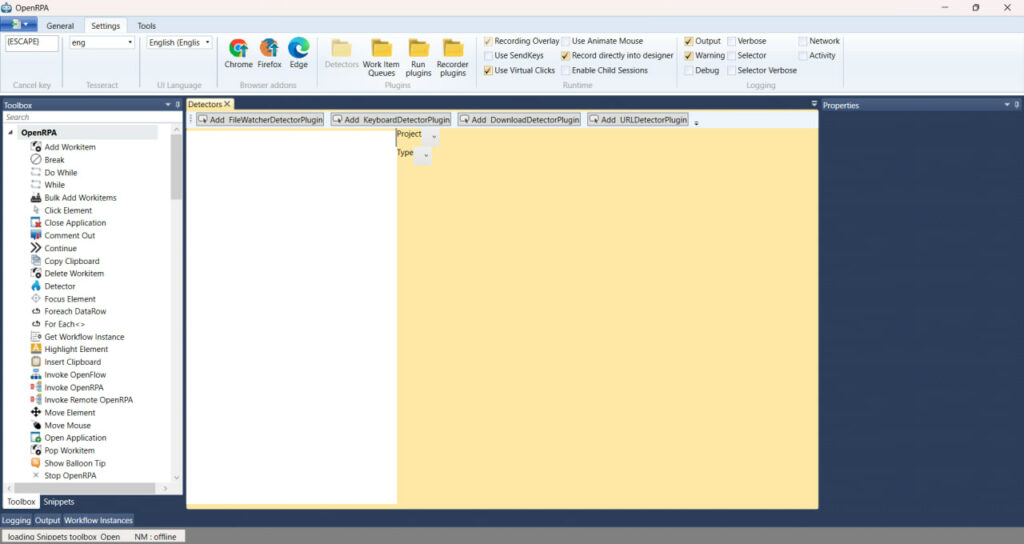
Task: Add a URLDetectorPlugin
Action: coord(638,120)
